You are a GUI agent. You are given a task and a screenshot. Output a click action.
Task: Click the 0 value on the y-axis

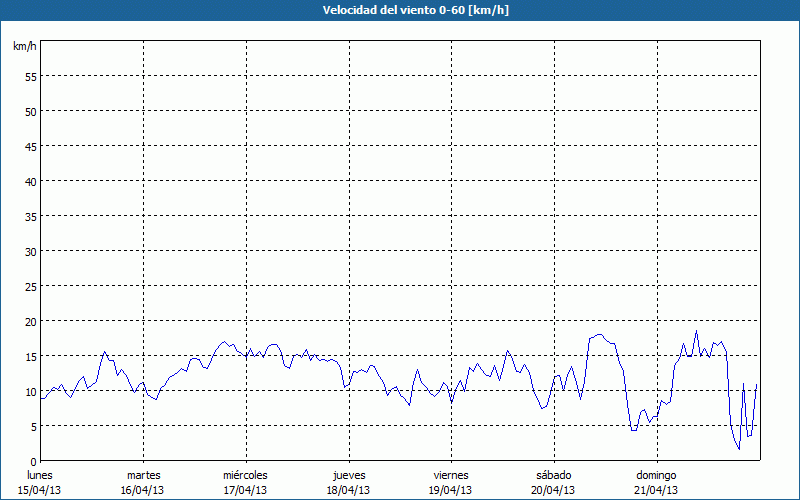33,461
